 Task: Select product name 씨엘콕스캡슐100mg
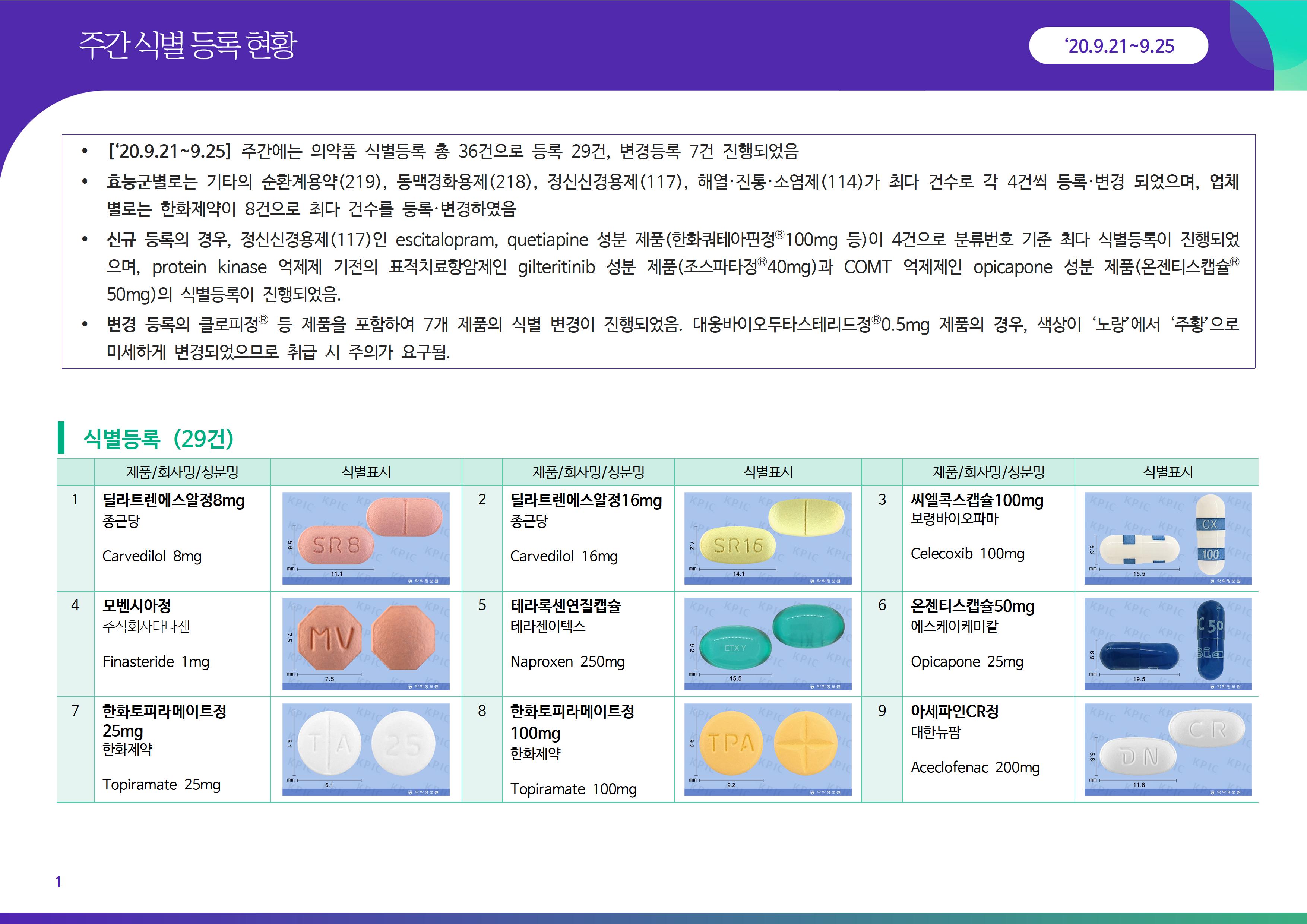[x=977, y=500]
